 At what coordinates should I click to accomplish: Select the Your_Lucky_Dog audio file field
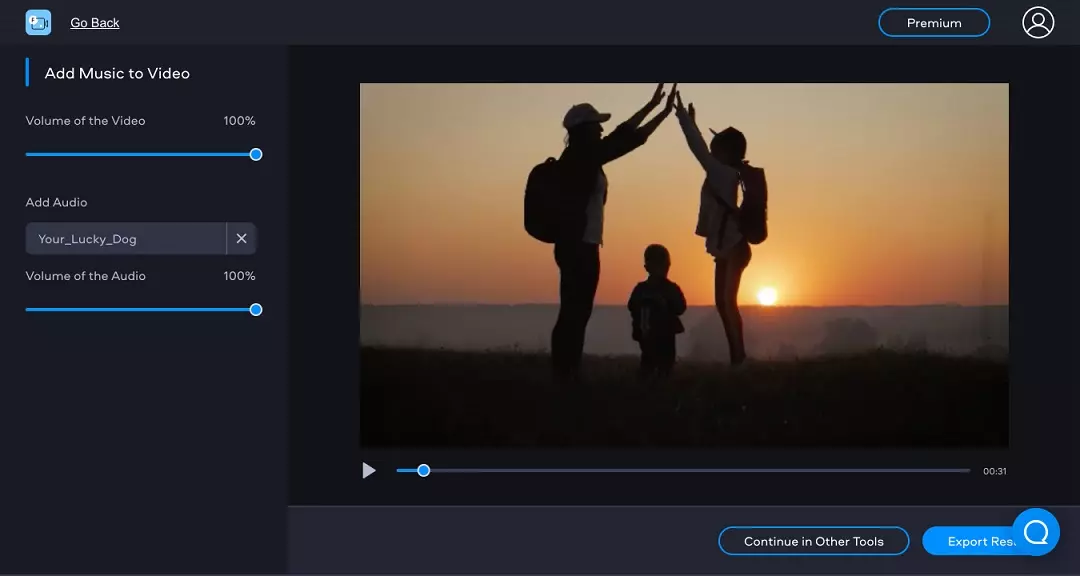click(125, 239)
